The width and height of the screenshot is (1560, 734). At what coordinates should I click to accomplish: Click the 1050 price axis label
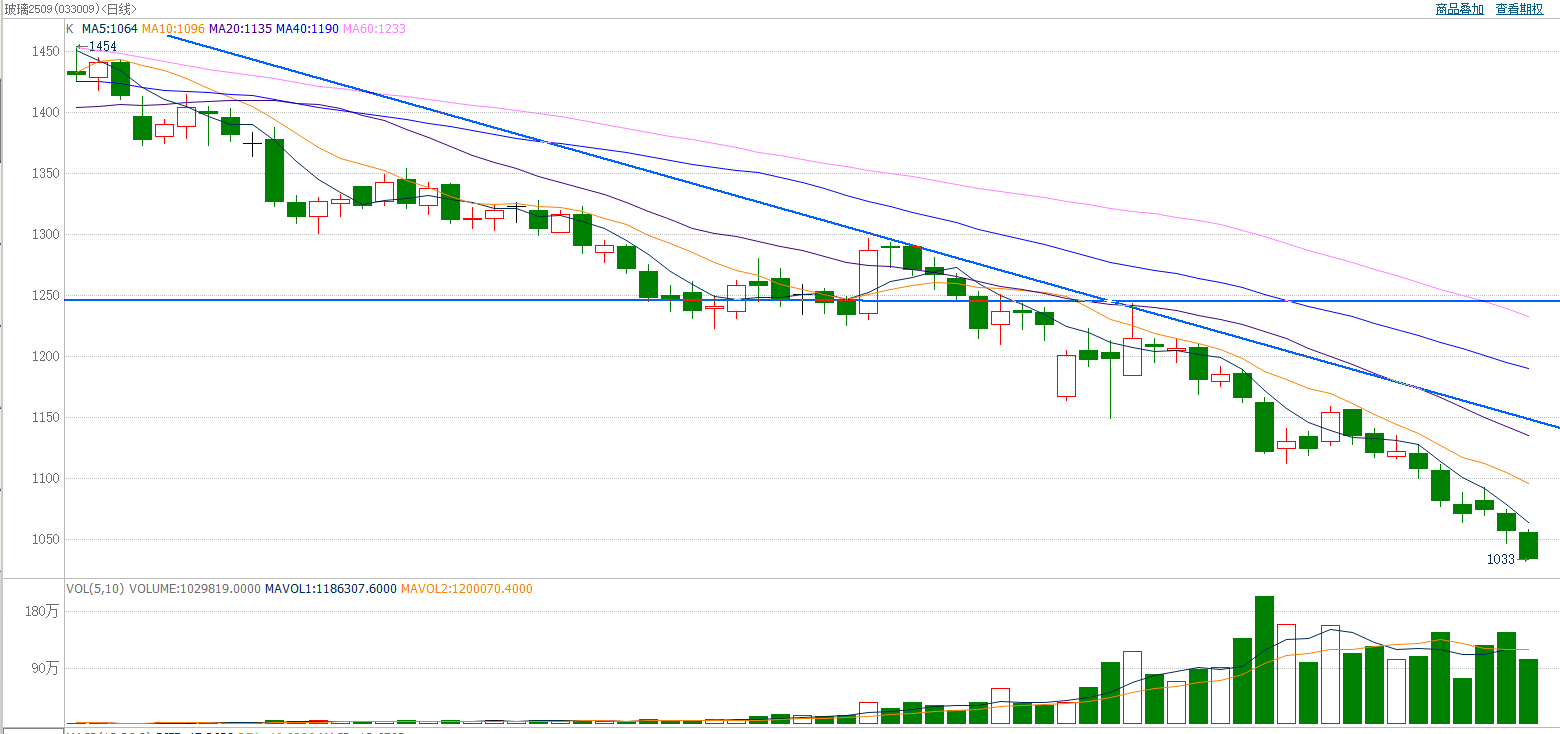coord(46,539)
